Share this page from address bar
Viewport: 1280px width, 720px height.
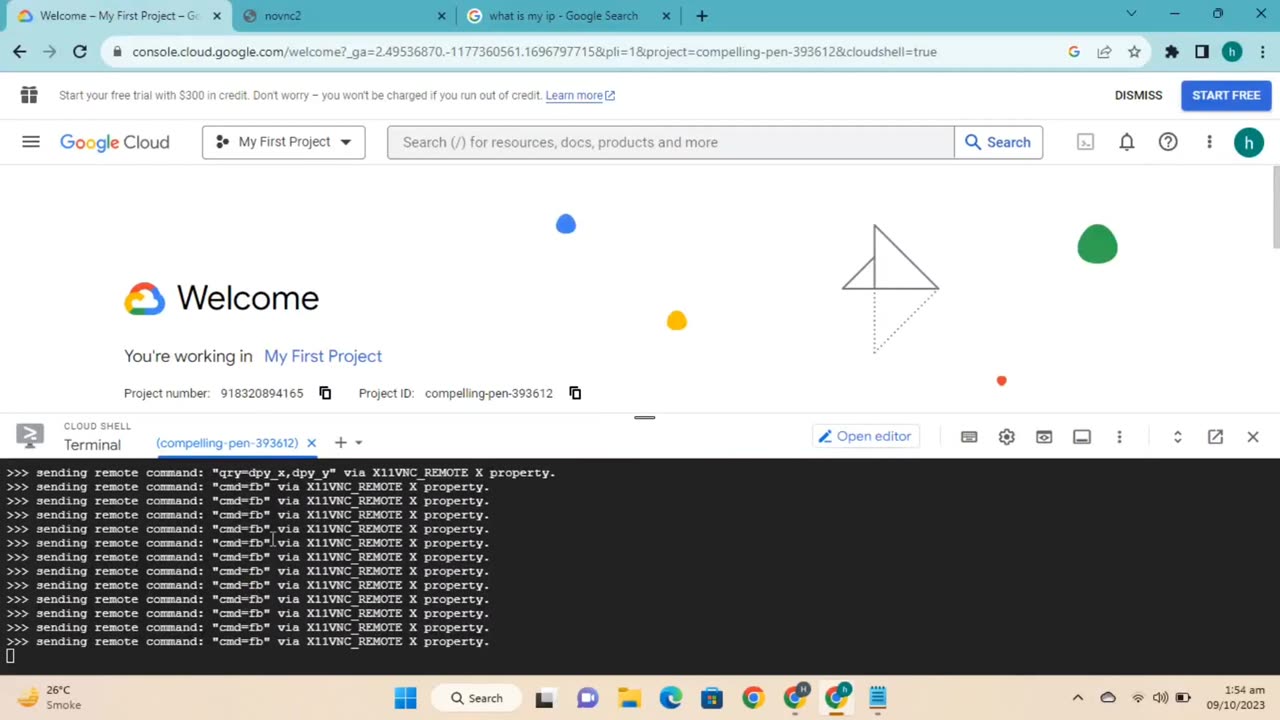[1104, 52]
